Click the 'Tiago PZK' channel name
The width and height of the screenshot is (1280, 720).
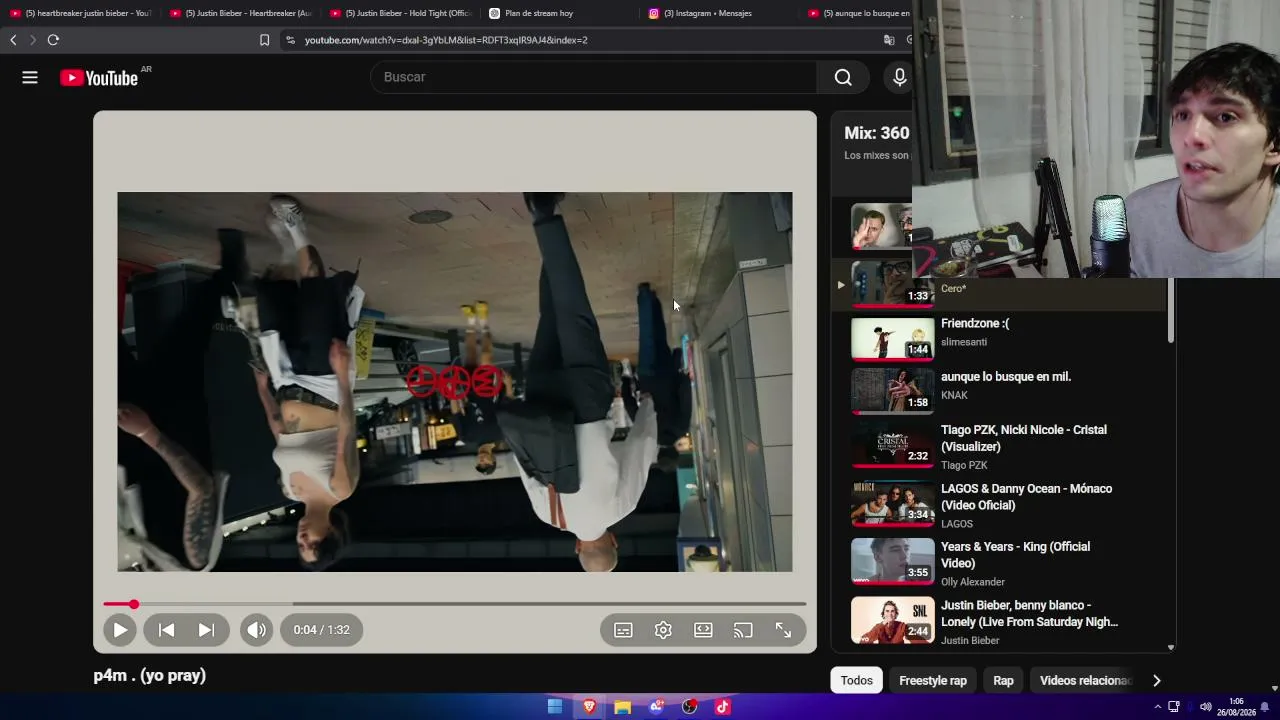click(x=964, y=465)
